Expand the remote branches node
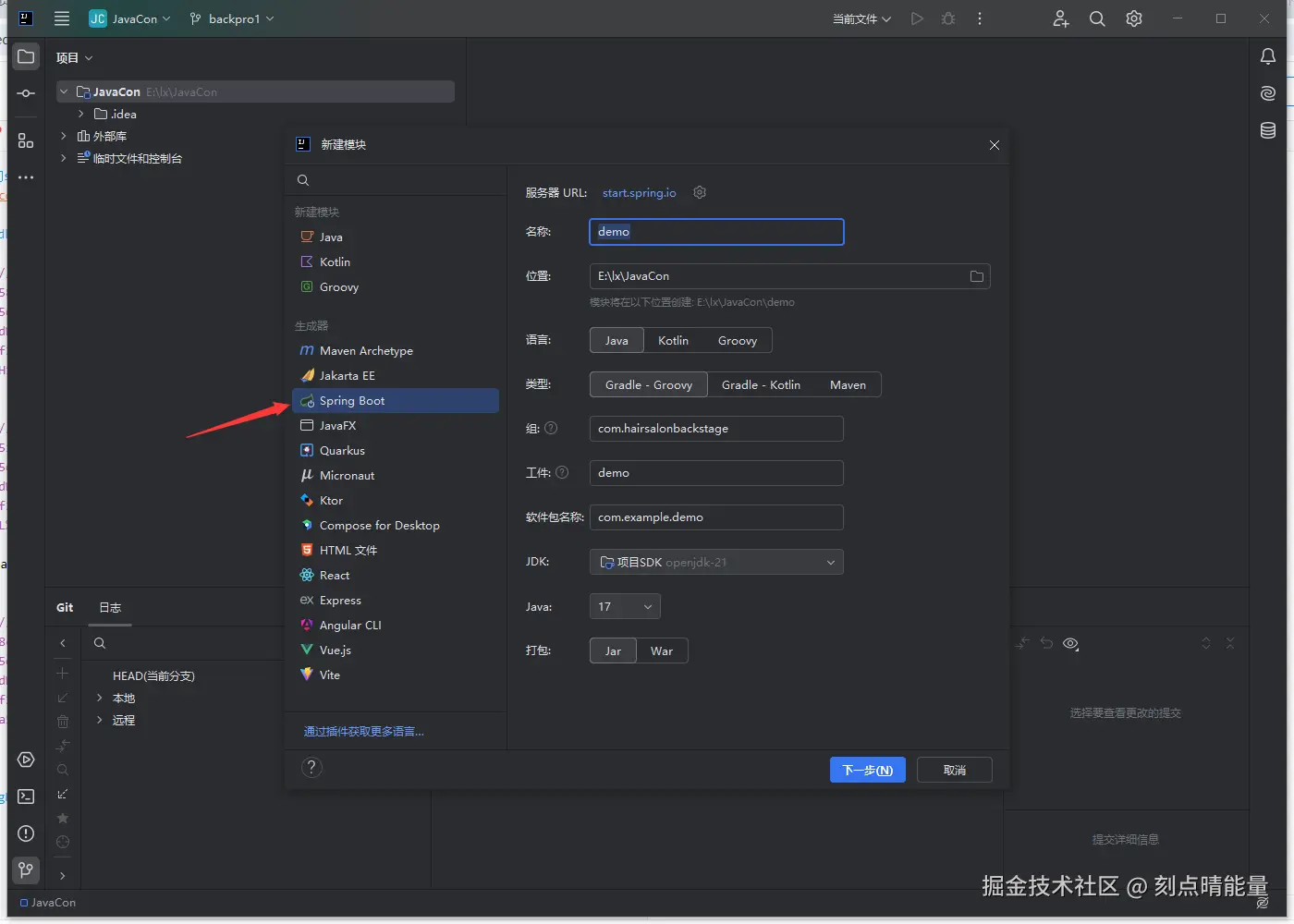Image resolution: width=1294 pixels, height=924 pixels. (x=100, y=720)
